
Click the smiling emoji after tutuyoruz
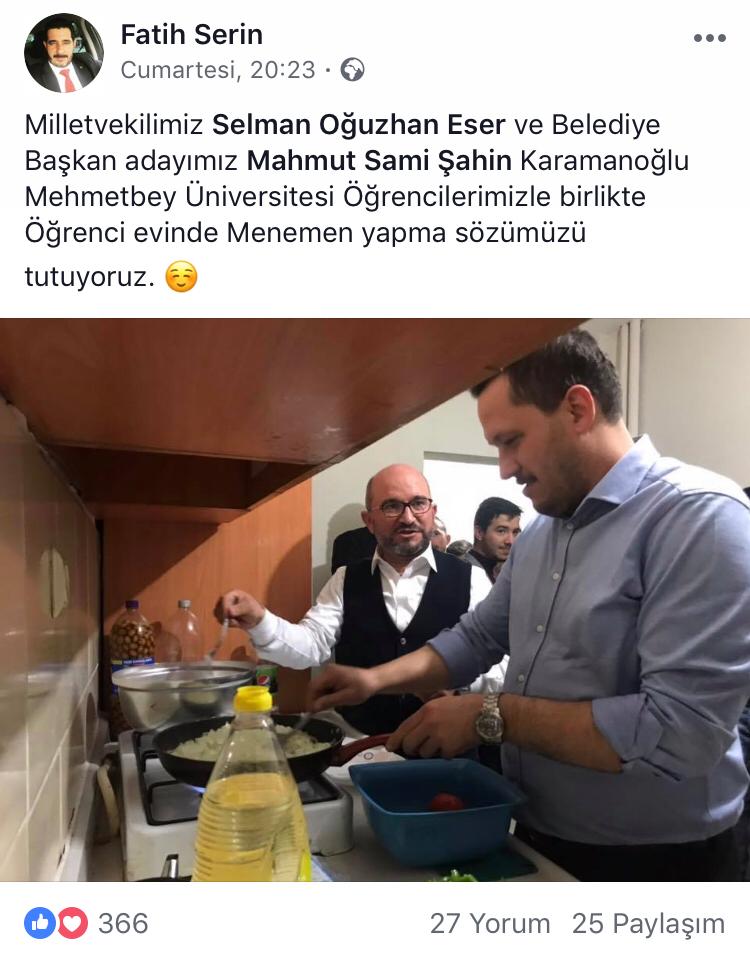pyautogui.click(x=181, y=277)
